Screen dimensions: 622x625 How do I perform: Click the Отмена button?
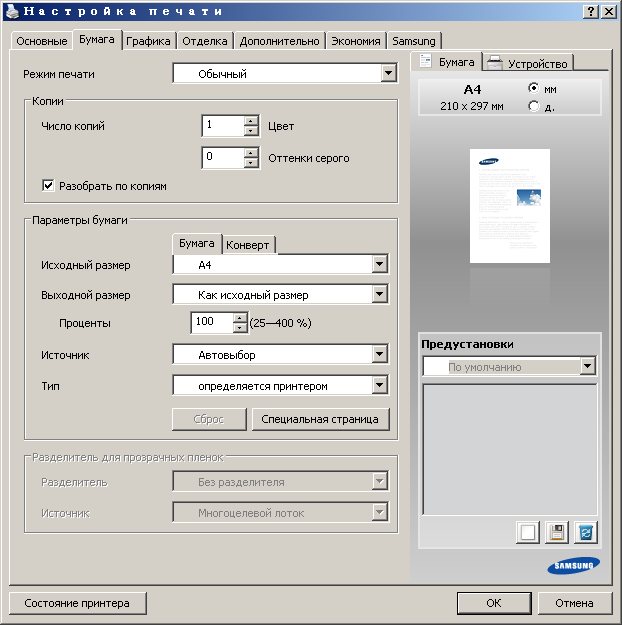575,603
